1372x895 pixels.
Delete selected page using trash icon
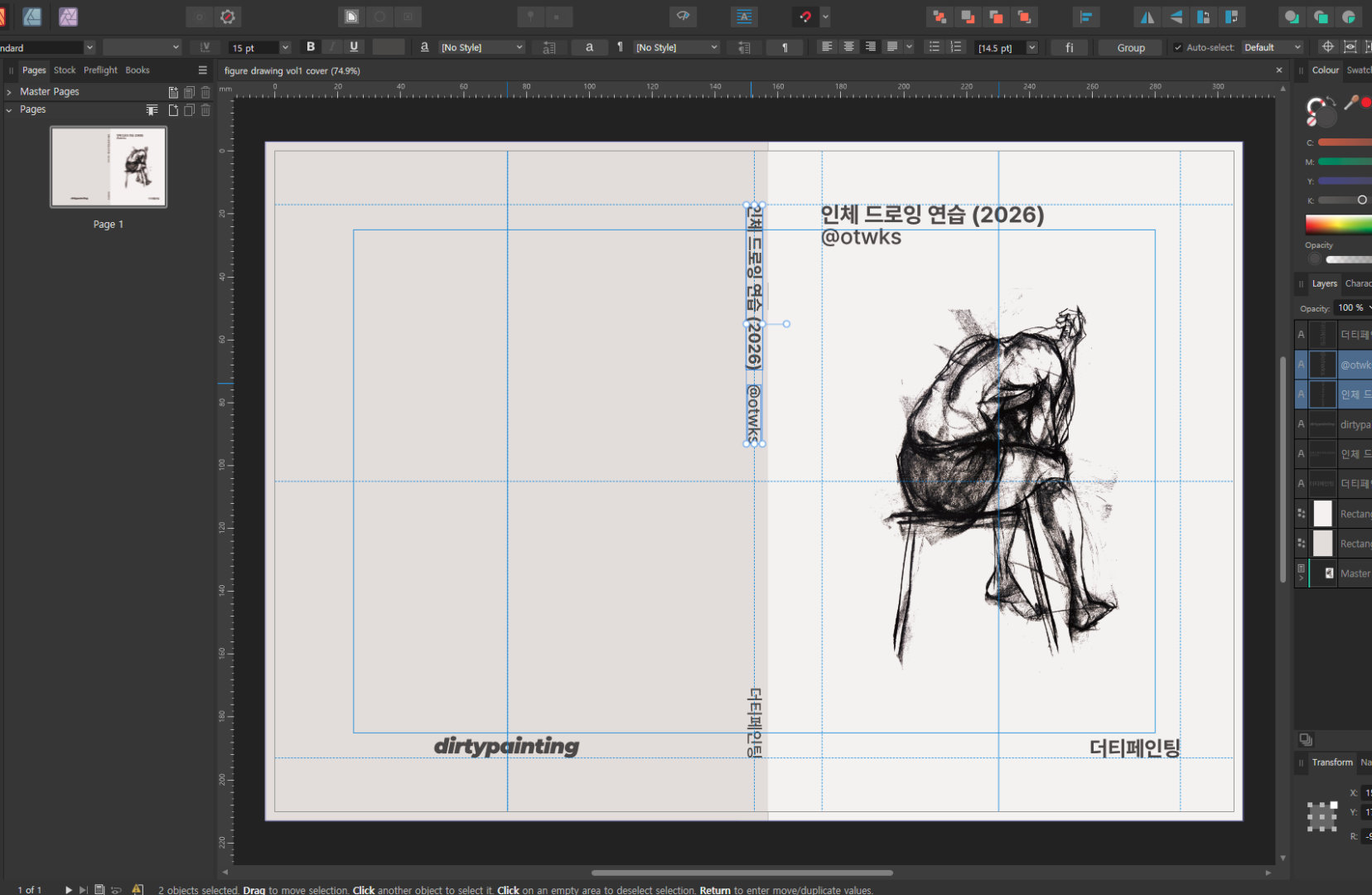205,109
